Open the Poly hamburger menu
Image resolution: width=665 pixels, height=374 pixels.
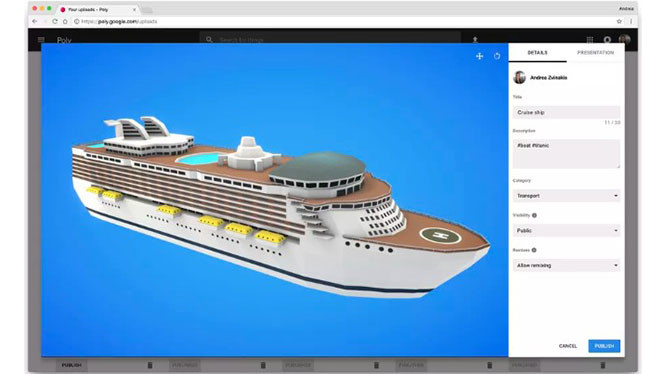pos(41,40)
